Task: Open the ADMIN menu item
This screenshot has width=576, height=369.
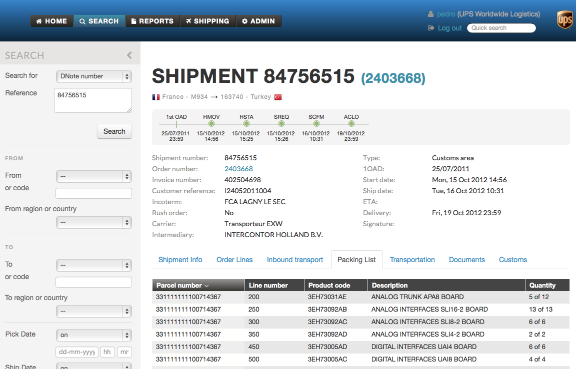Action: point(259,21)
